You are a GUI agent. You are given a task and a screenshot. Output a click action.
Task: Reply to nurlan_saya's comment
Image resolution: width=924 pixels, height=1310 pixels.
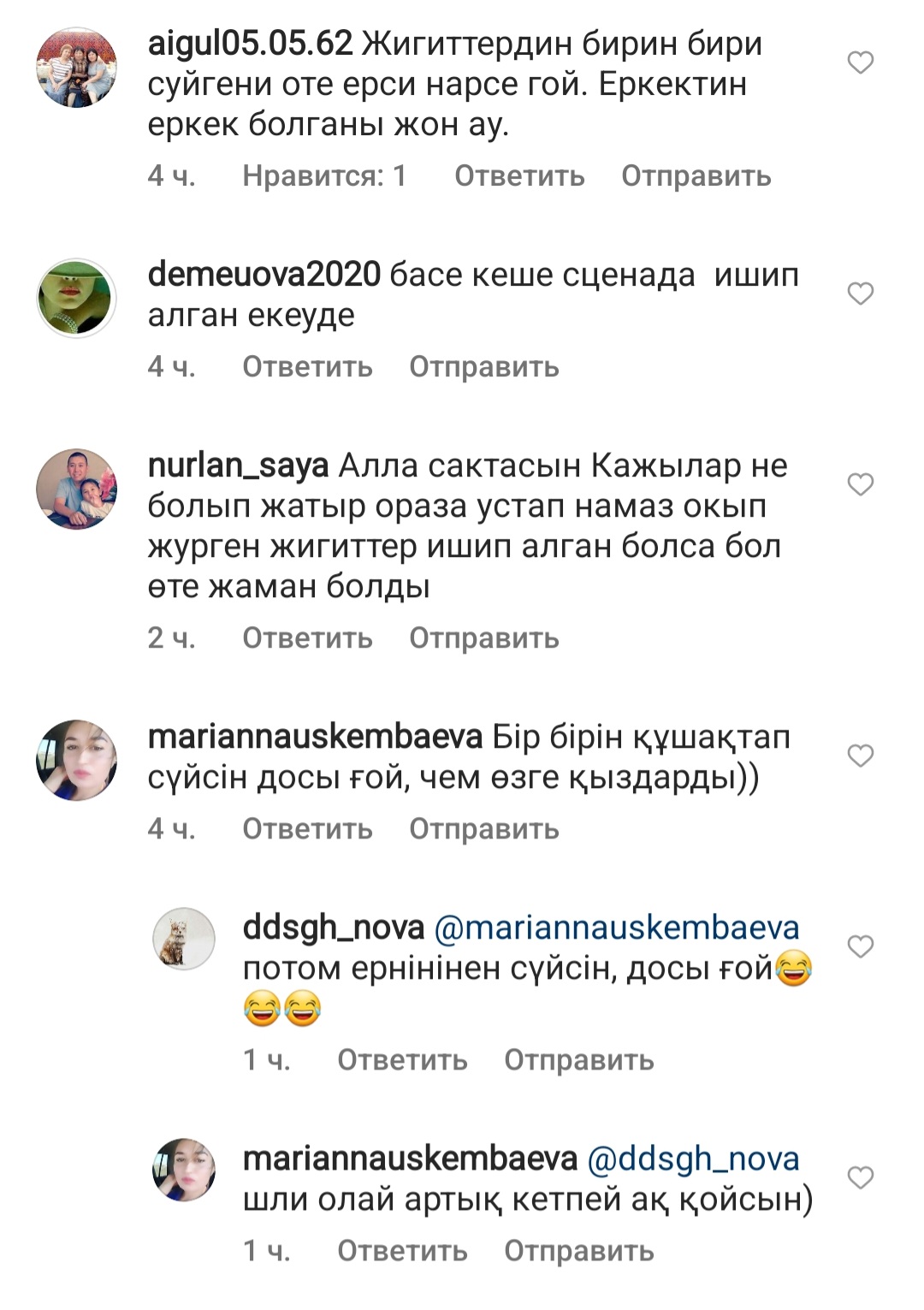pyautogui.click(x=307, y=638)
